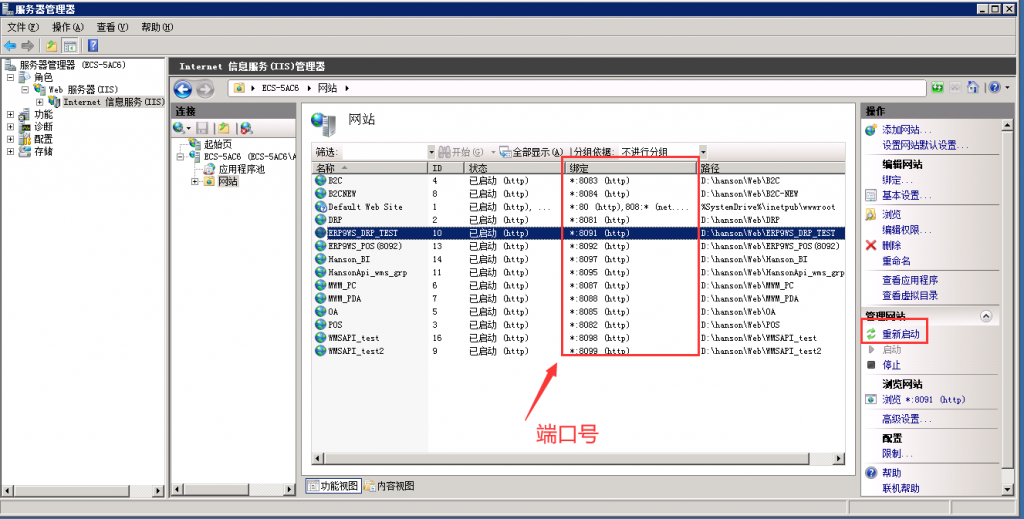Select the Default Web Site row
Image resolution: width=1024 pixels, height=519 pixels.
pos(579,207)
